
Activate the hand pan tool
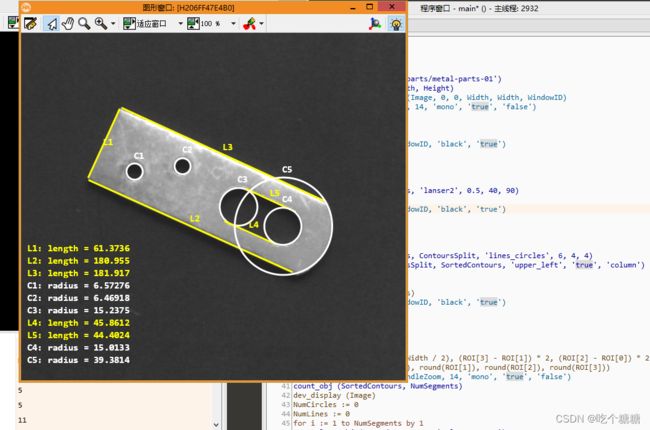(68, 24)
